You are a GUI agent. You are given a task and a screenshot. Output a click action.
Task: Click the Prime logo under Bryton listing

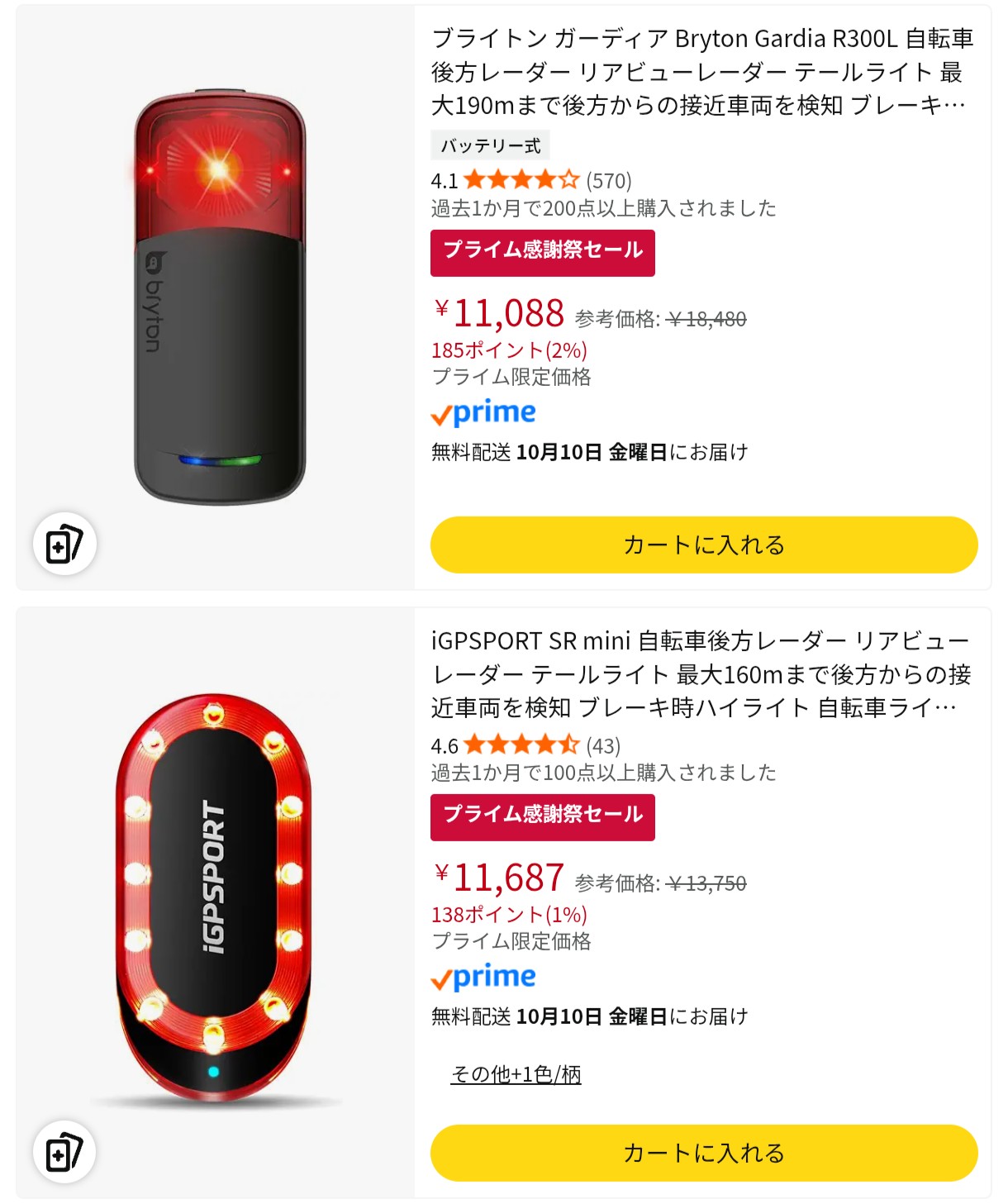(x=483, y=412)
